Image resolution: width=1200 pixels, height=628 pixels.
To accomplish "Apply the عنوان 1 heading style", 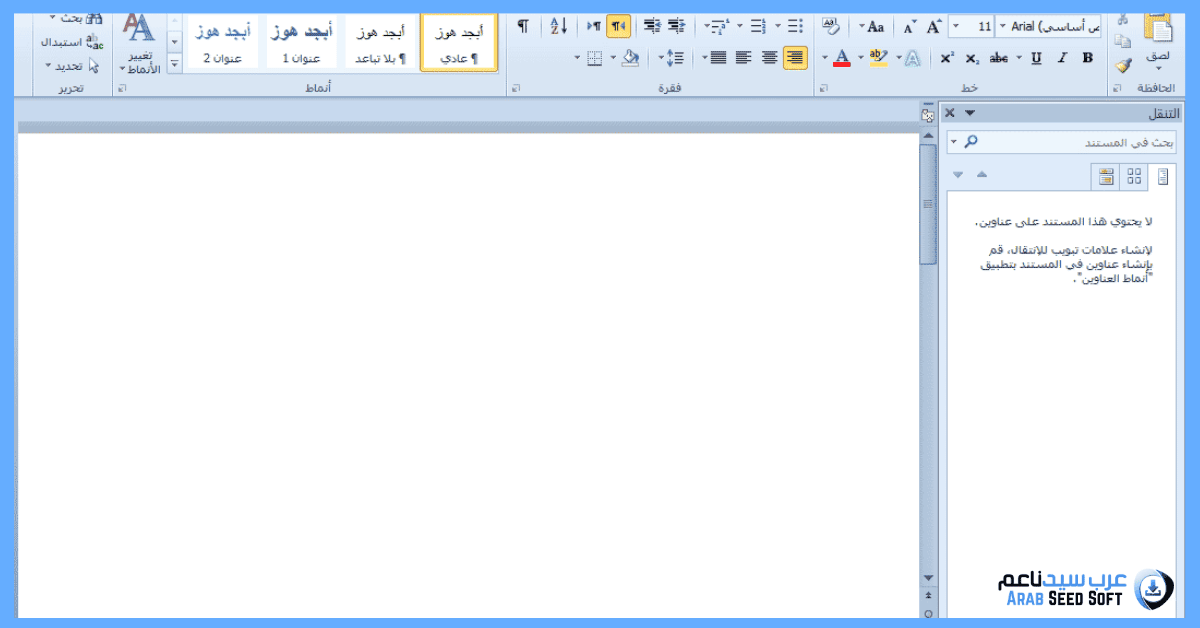I will pos(301,42).
